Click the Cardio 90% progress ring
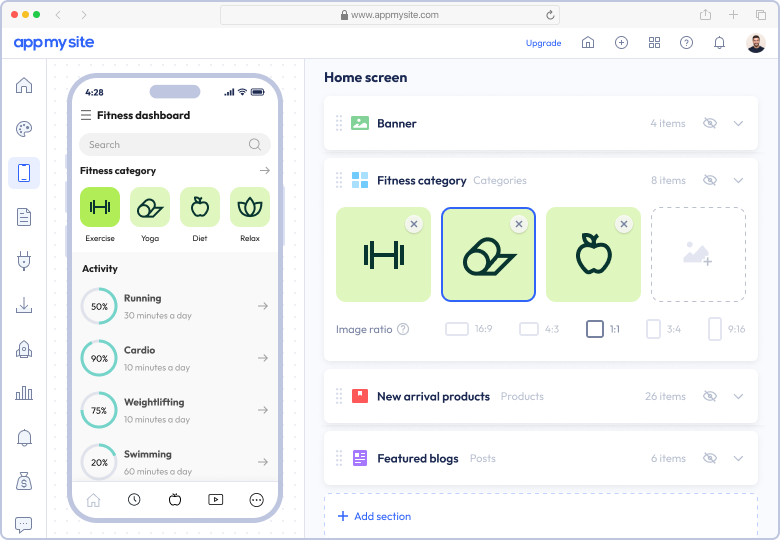Screen dimensions: 780x540 tap(99, 358)
